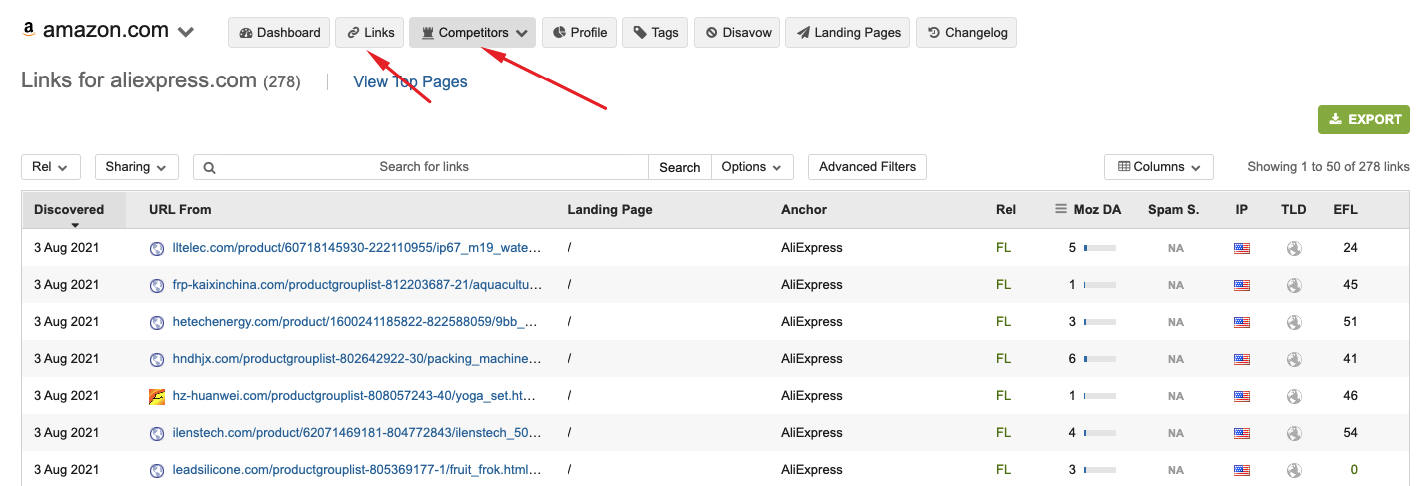The width and height of the screenshot is (1424, 486).
Task: Click the Moz DA bar in hndhjx.com row
Action: [1099, 359]
